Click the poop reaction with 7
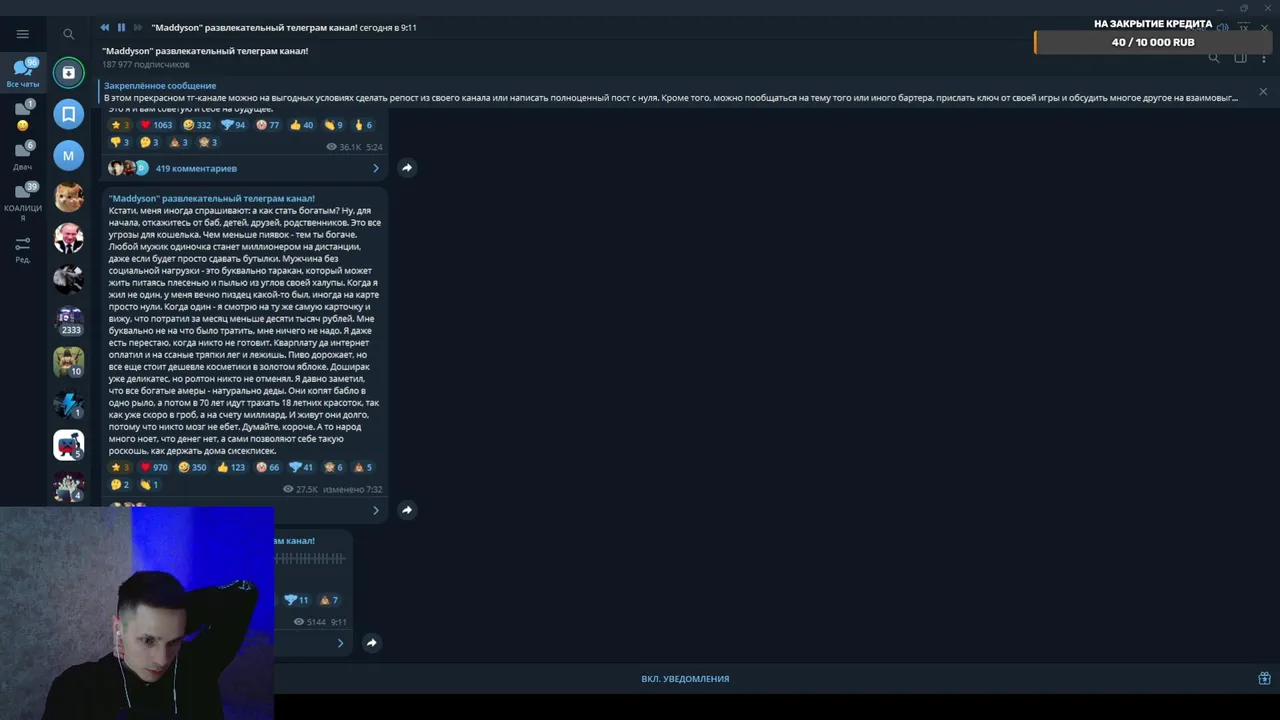This screenshot has width=1280, height=720. click(x=329, y=600)
